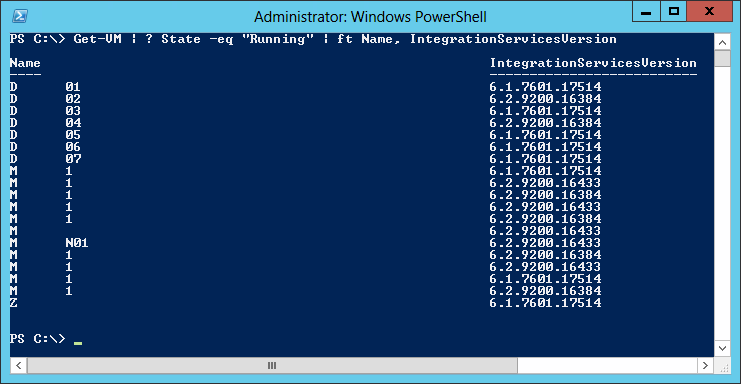Viewport: 741px width, 384px height.
Task: Click the Get-VM command line text
Action: pos(345,39)
